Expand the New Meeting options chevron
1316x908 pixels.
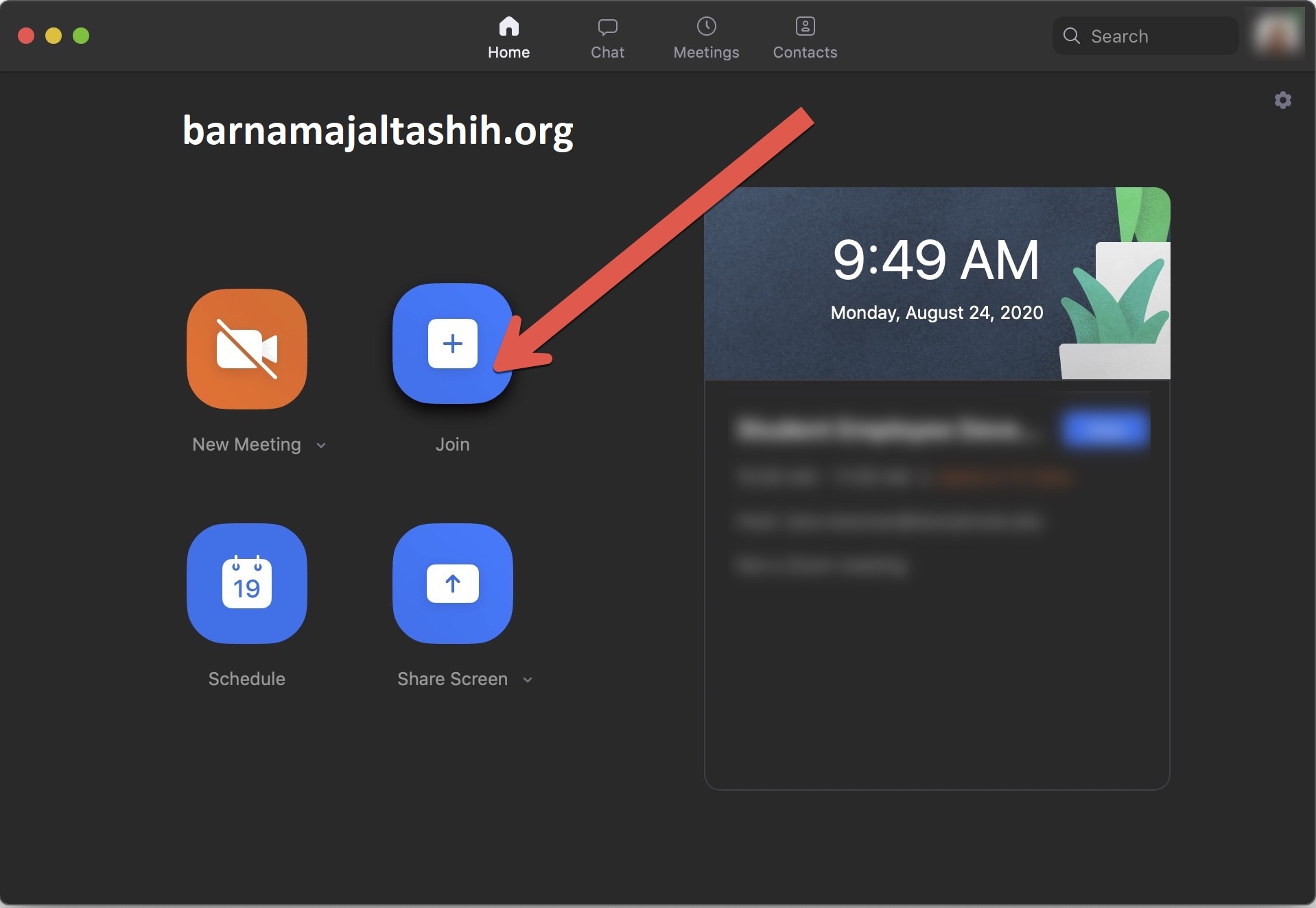point(321,445)
